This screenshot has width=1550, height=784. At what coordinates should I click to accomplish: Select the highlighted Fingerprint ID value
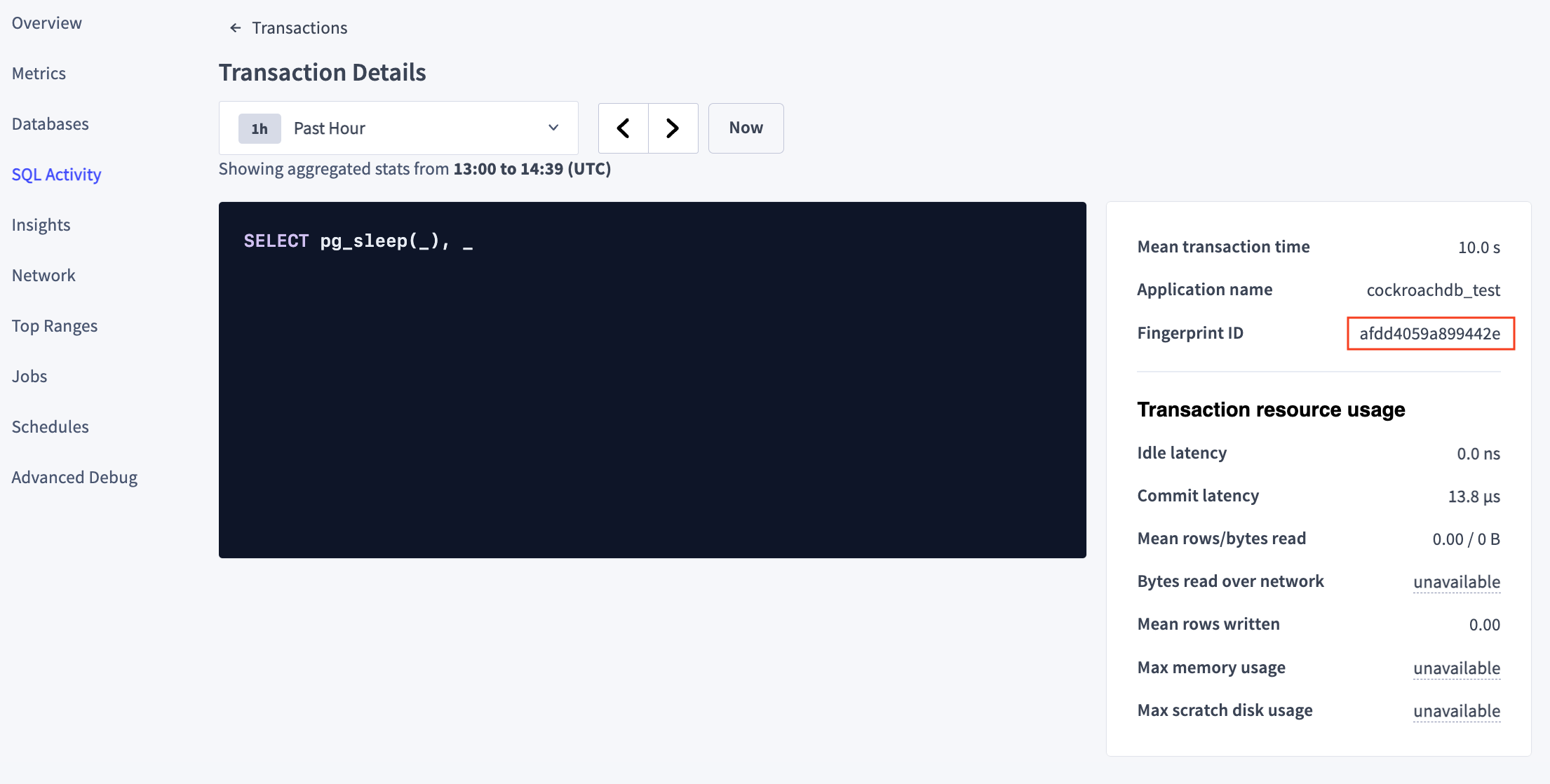[x=1430, y=334]
